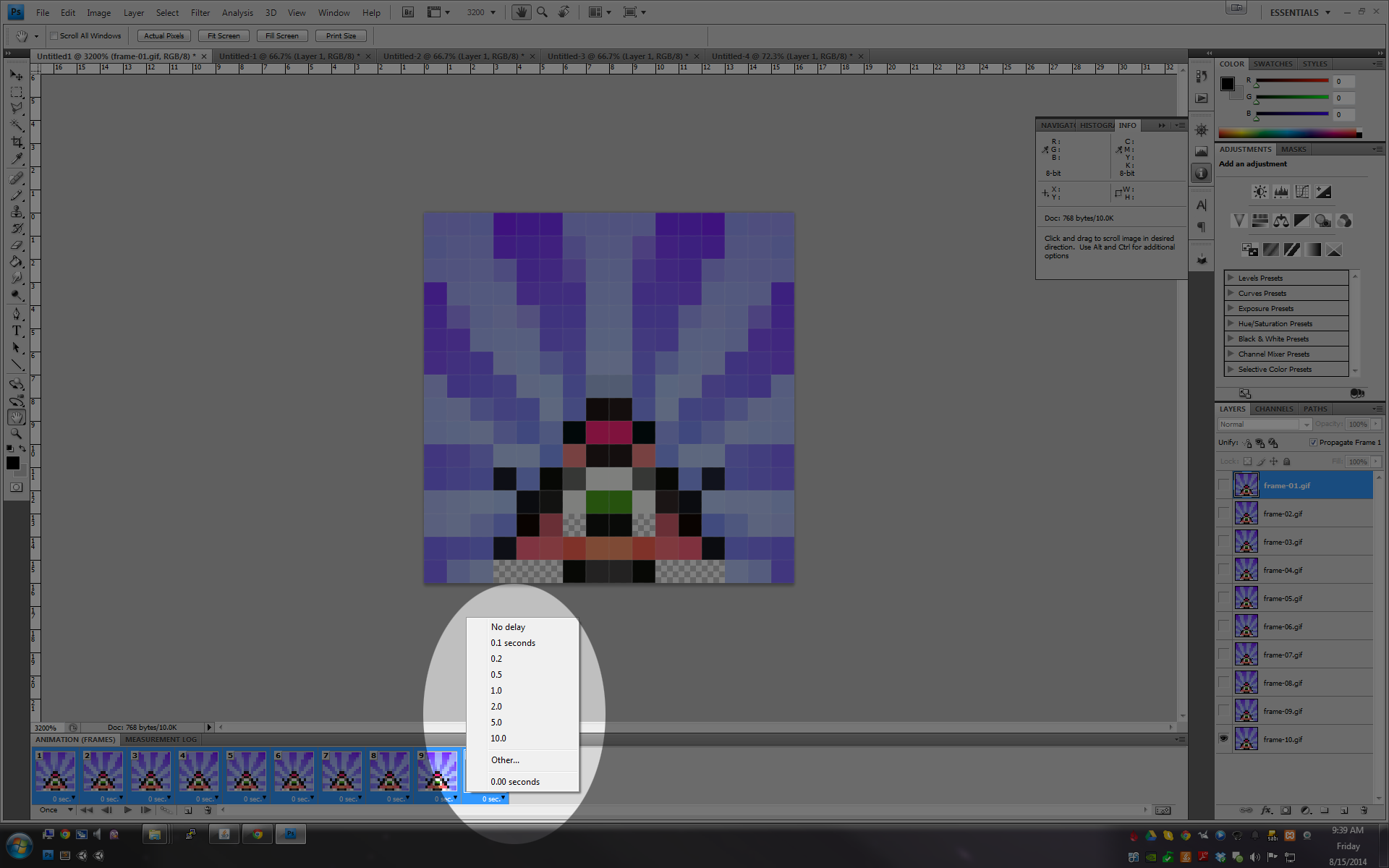Select the Pen tool

[16, 314]
